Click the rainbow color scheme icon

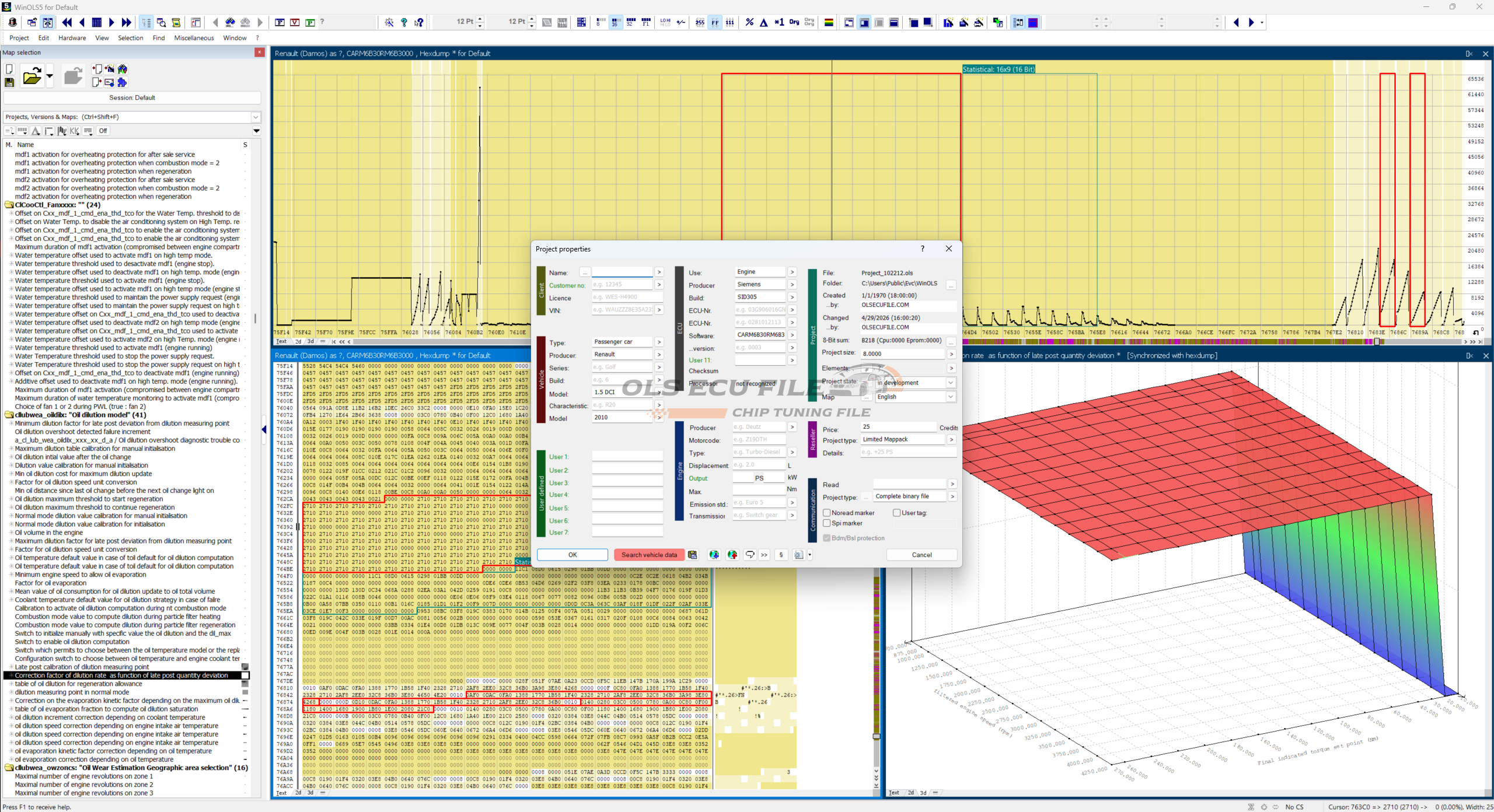828,22
